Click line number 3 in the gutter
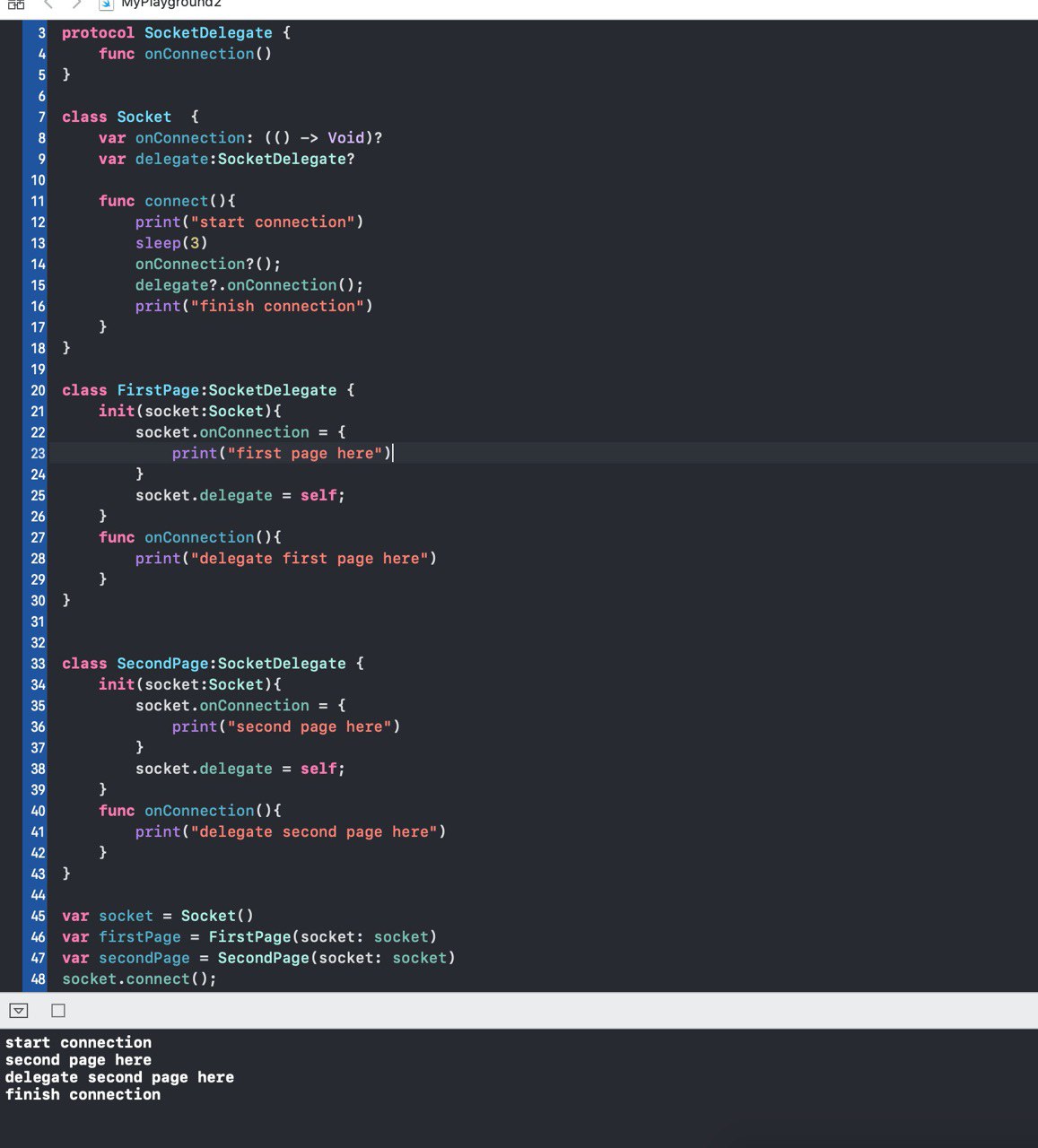This screenshot has width=1038, height=1148. pyautogui.click(x=41, y=33)
